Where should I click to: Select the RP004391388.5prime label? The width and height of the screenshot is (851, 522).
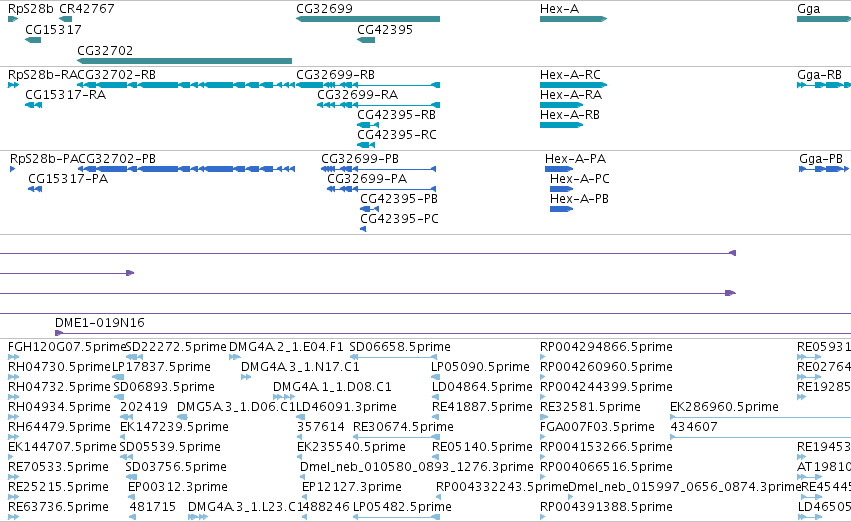[x=606, y=507]
